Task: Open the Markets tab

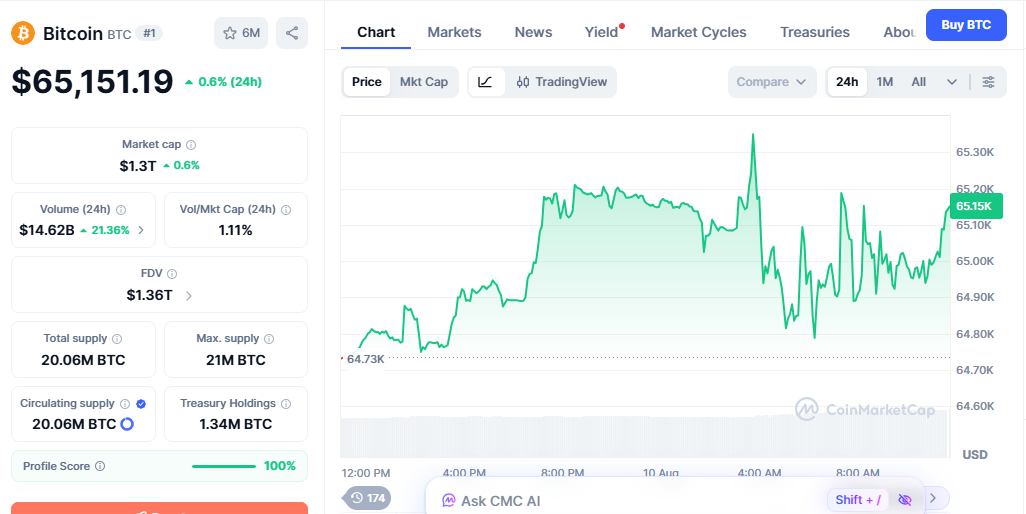Action: 454,32
